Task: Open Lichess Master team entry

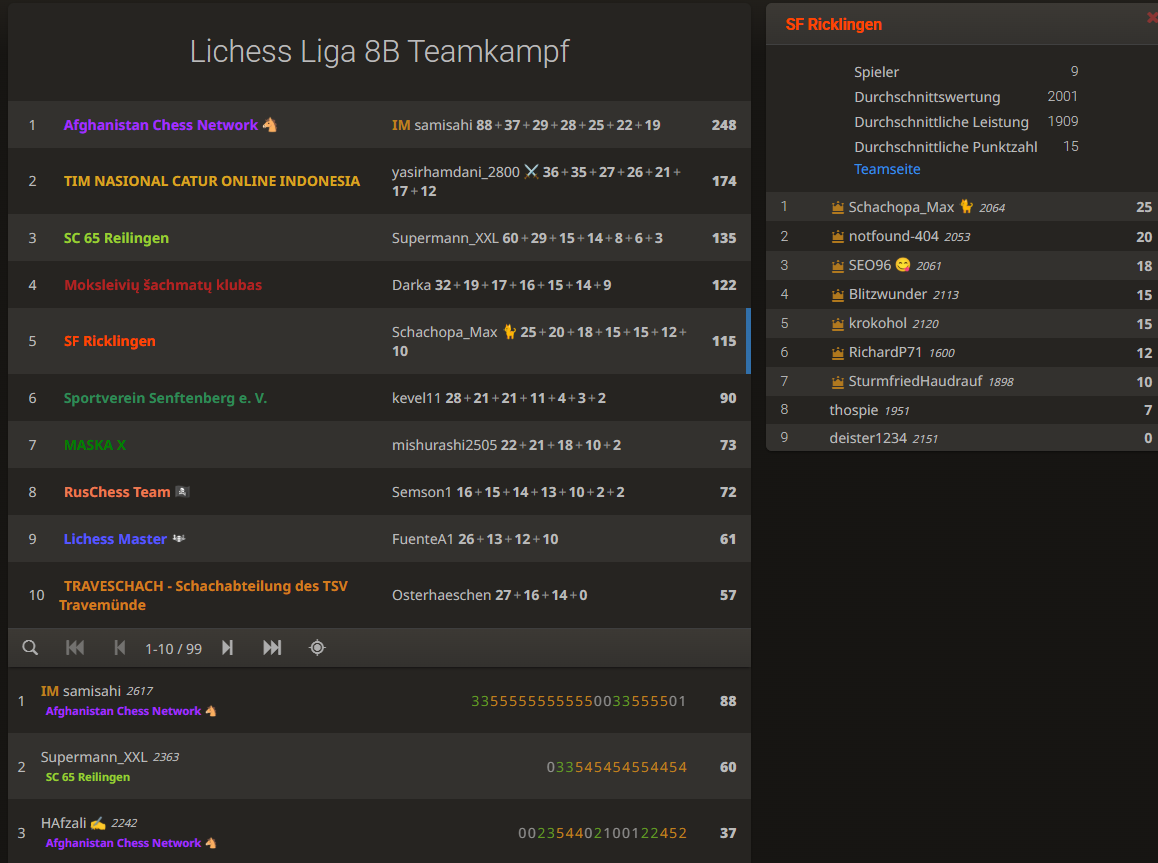Action: [379, 539]
